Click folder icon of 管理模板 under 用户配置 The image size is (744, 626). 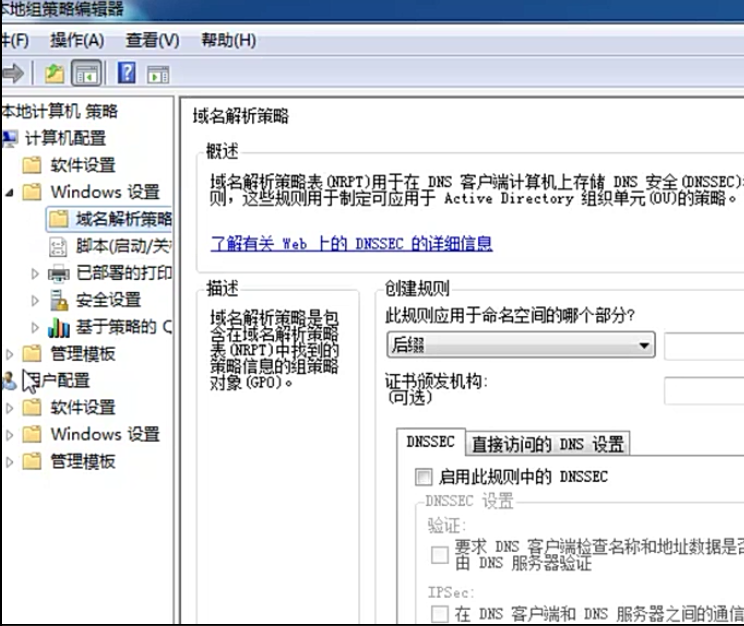(32, 461)
